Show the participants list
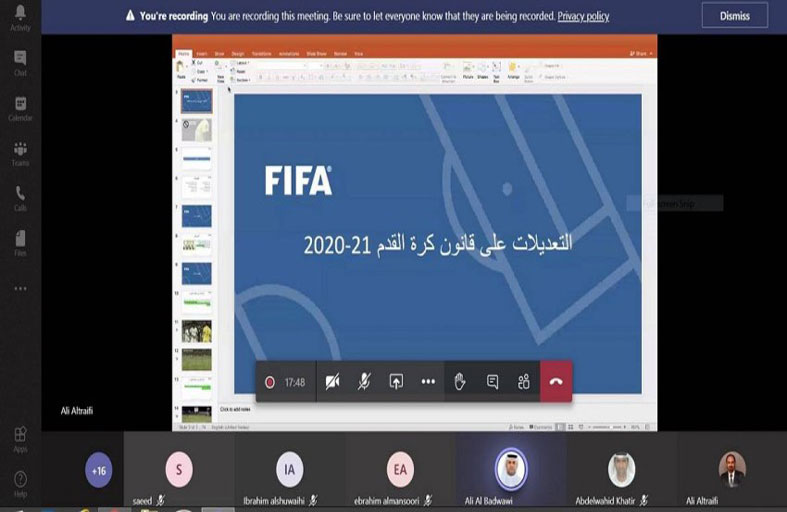 [x=523, y=382]
